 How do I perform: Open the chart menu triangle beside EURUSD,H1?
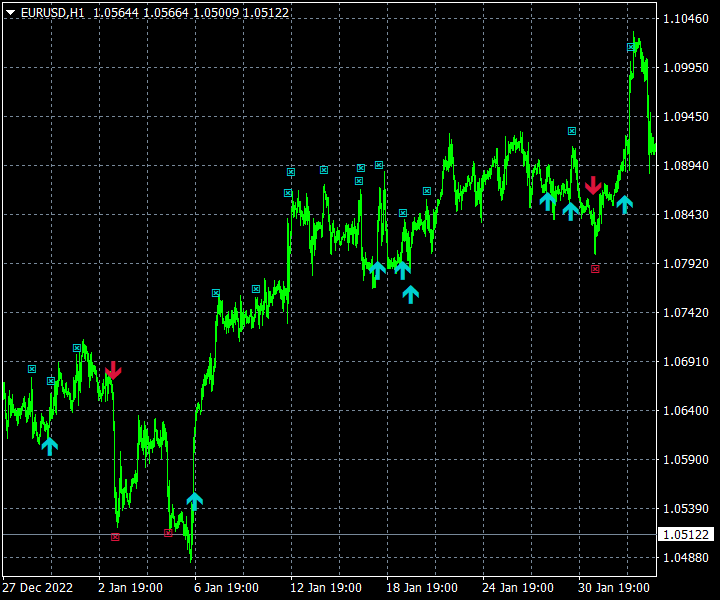point(10,13)
